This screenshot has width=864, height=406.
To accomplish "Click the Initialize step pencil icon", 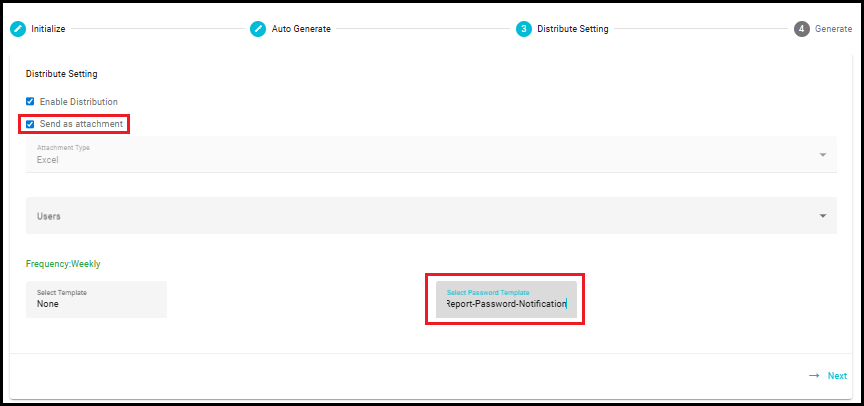I will [x=18, y=29].
